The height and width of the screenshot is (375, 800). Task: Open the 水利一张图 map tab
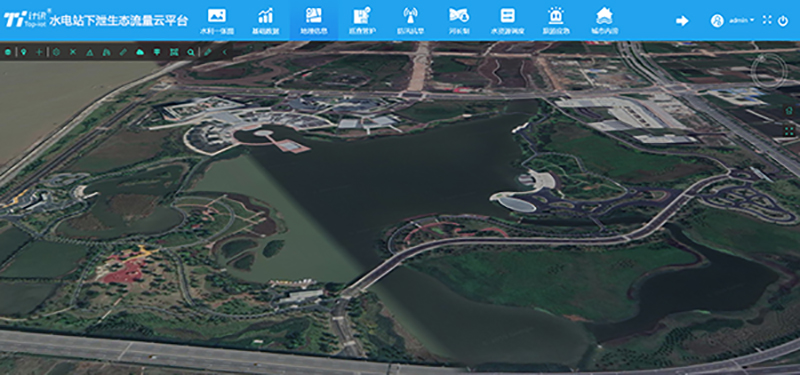217,20
